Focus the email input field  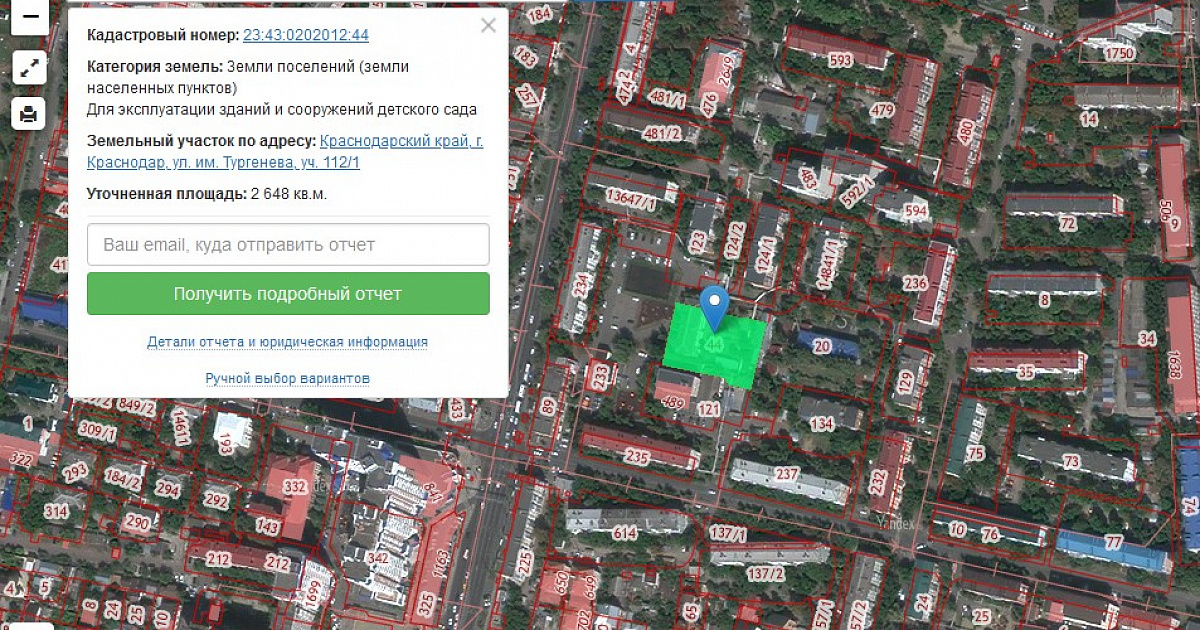288,244
